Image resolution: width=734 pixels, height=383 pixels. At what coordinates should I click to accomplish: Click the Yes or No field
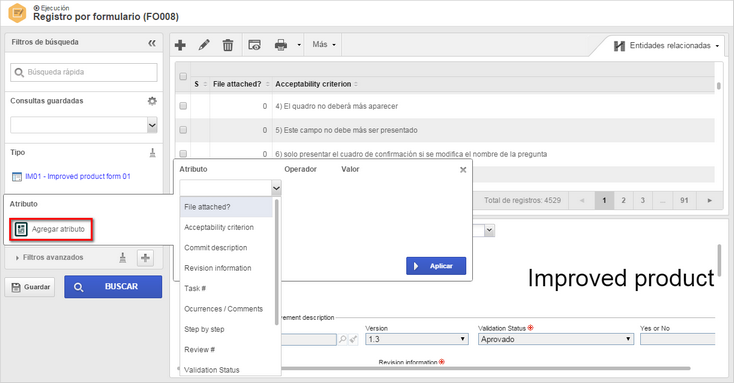point(677,339)
